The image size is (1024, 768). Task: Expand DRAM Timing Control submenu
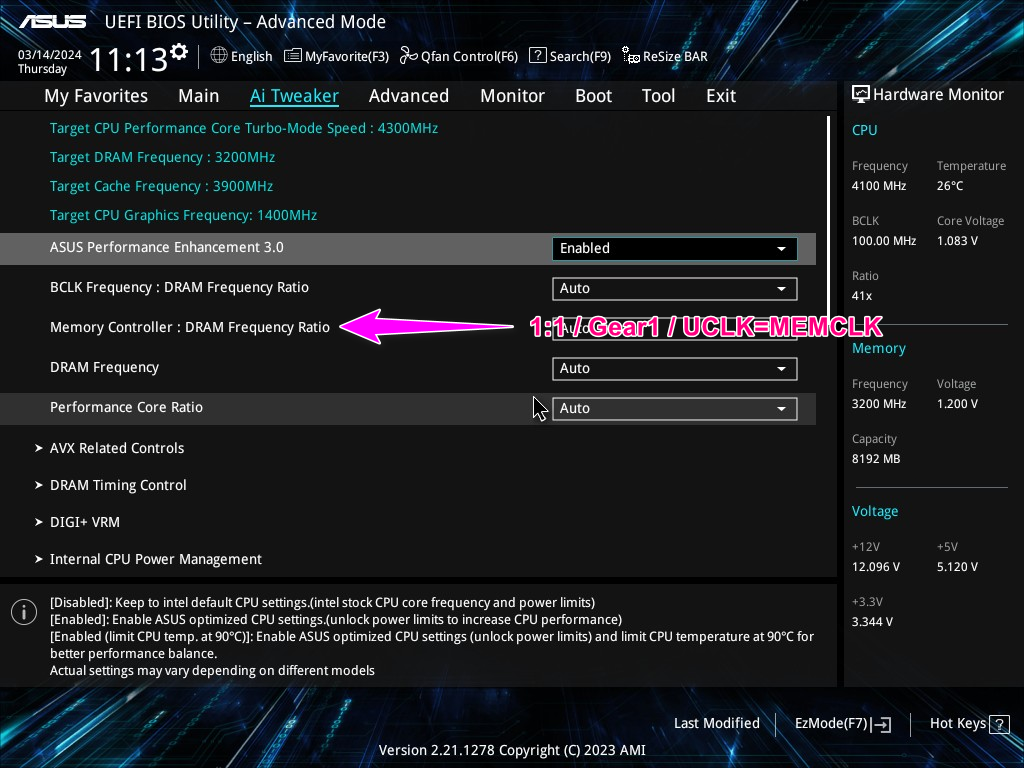[118, 485]
